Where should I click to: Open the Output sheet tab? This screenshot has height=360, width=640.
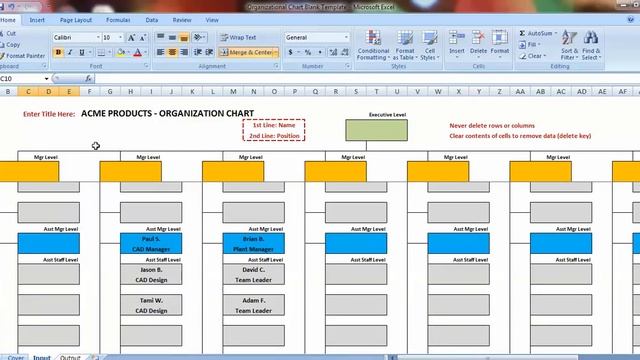pyautogui.click(x=70, y=357)
